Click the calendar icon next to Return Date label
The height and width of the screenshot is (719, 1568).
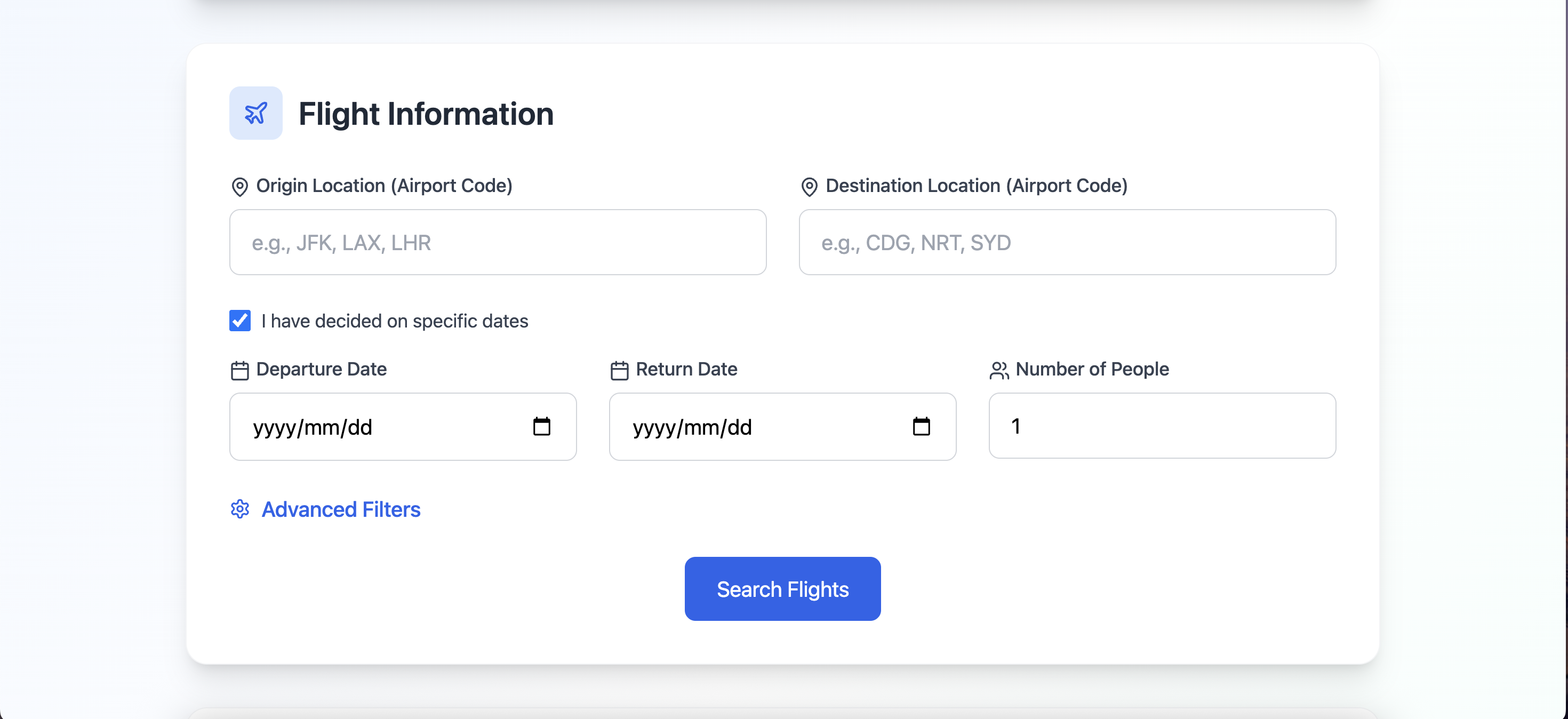click(x=619, y=370)
